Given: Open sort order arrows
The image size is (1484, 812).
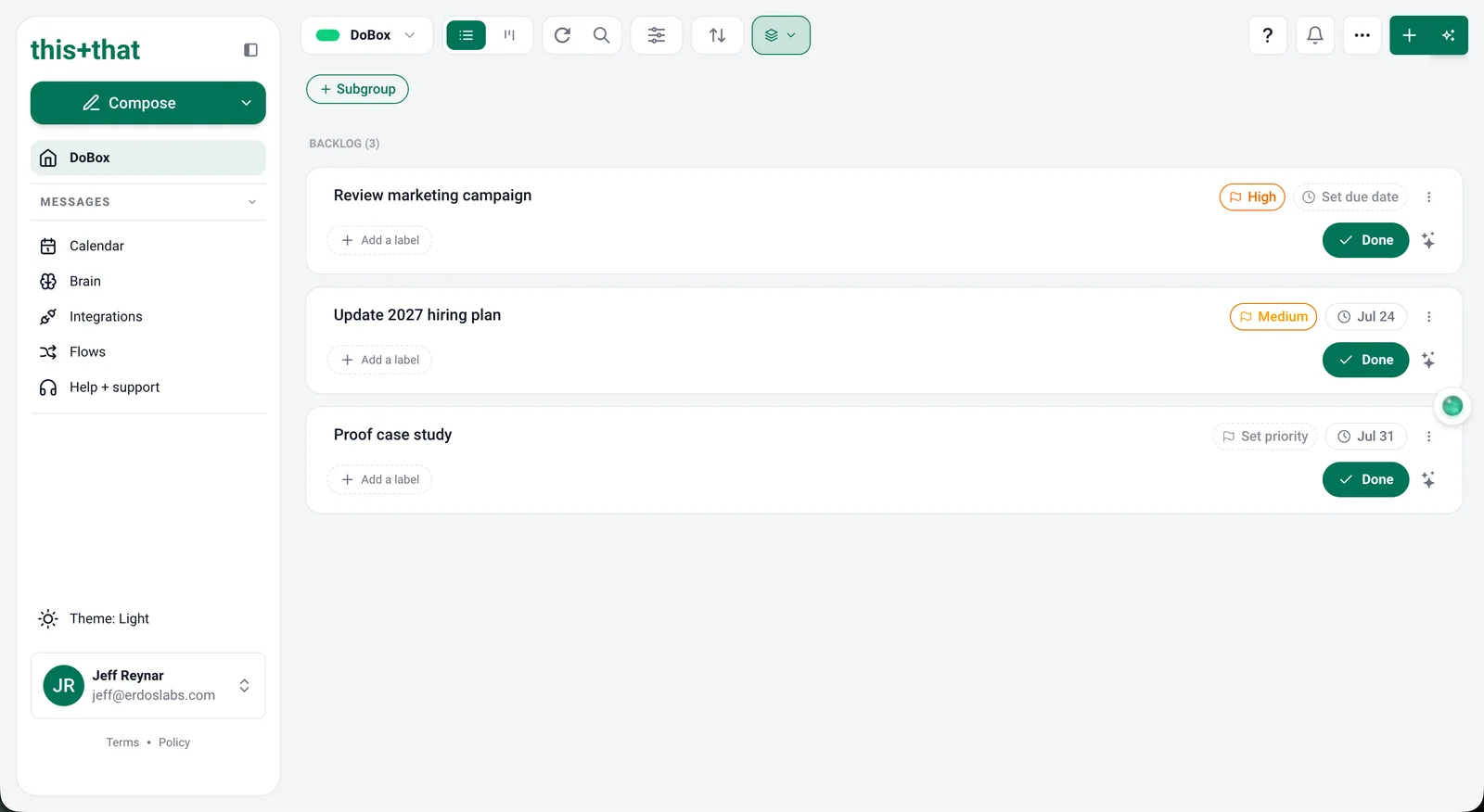Looking at the screenshot, I should click(717, 35).
